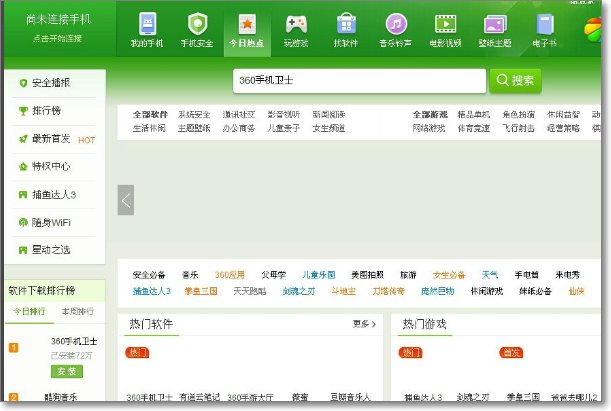Click the 随身WiFi icon
The width and height of the screenshot is (611, 411).
(23, 222)
